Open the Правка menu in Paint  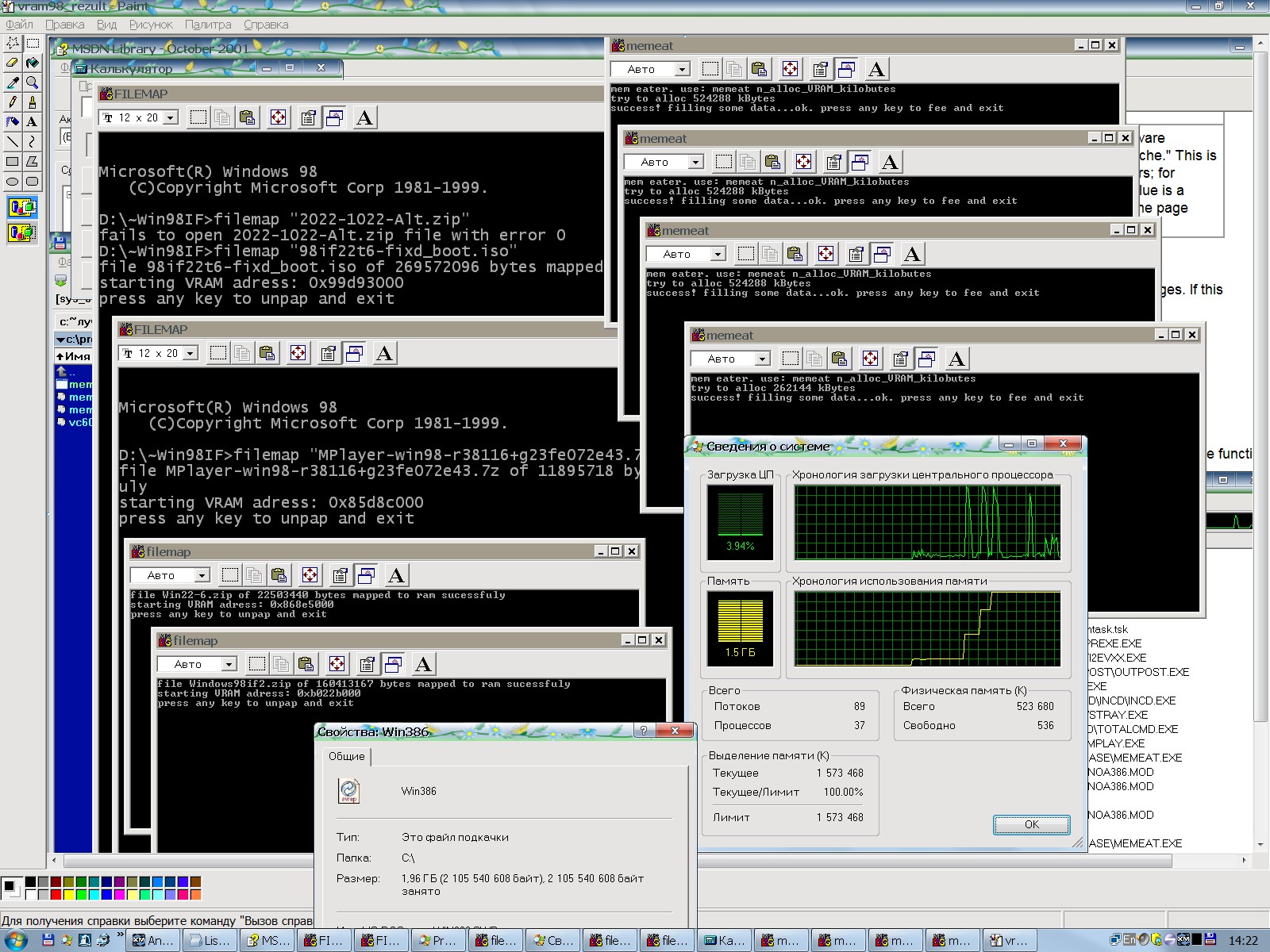point(64,25)
